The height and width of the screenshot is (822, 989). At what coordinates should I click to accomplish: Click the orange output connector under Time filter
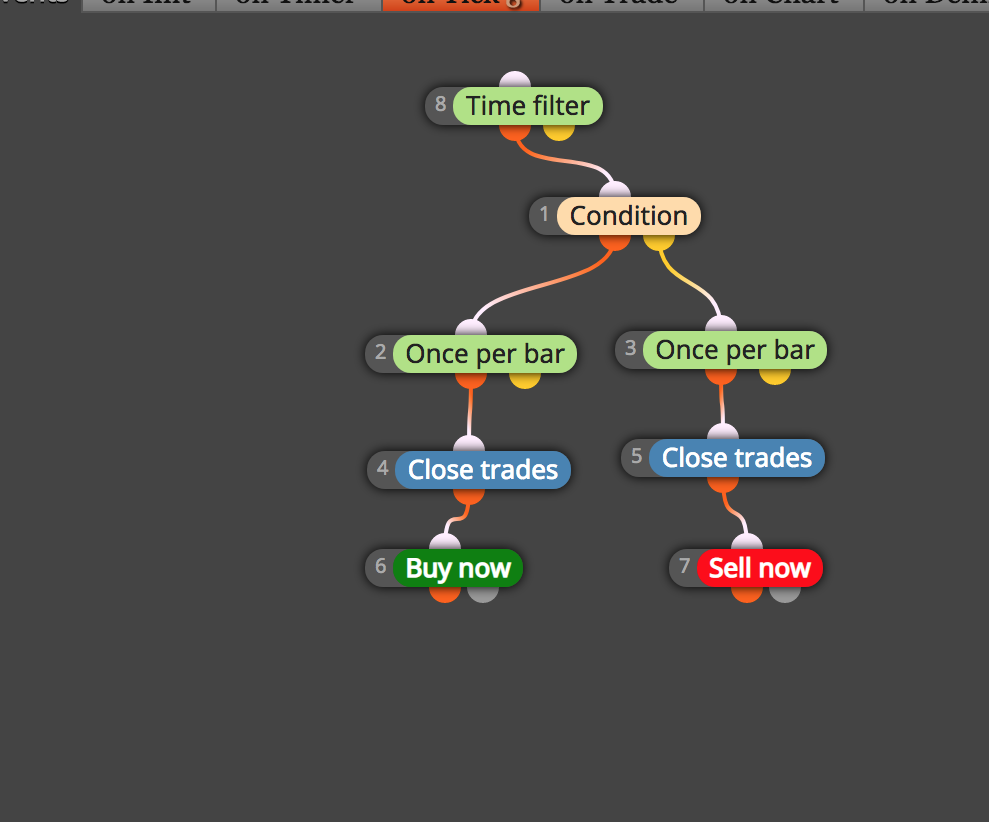(515, 132)
